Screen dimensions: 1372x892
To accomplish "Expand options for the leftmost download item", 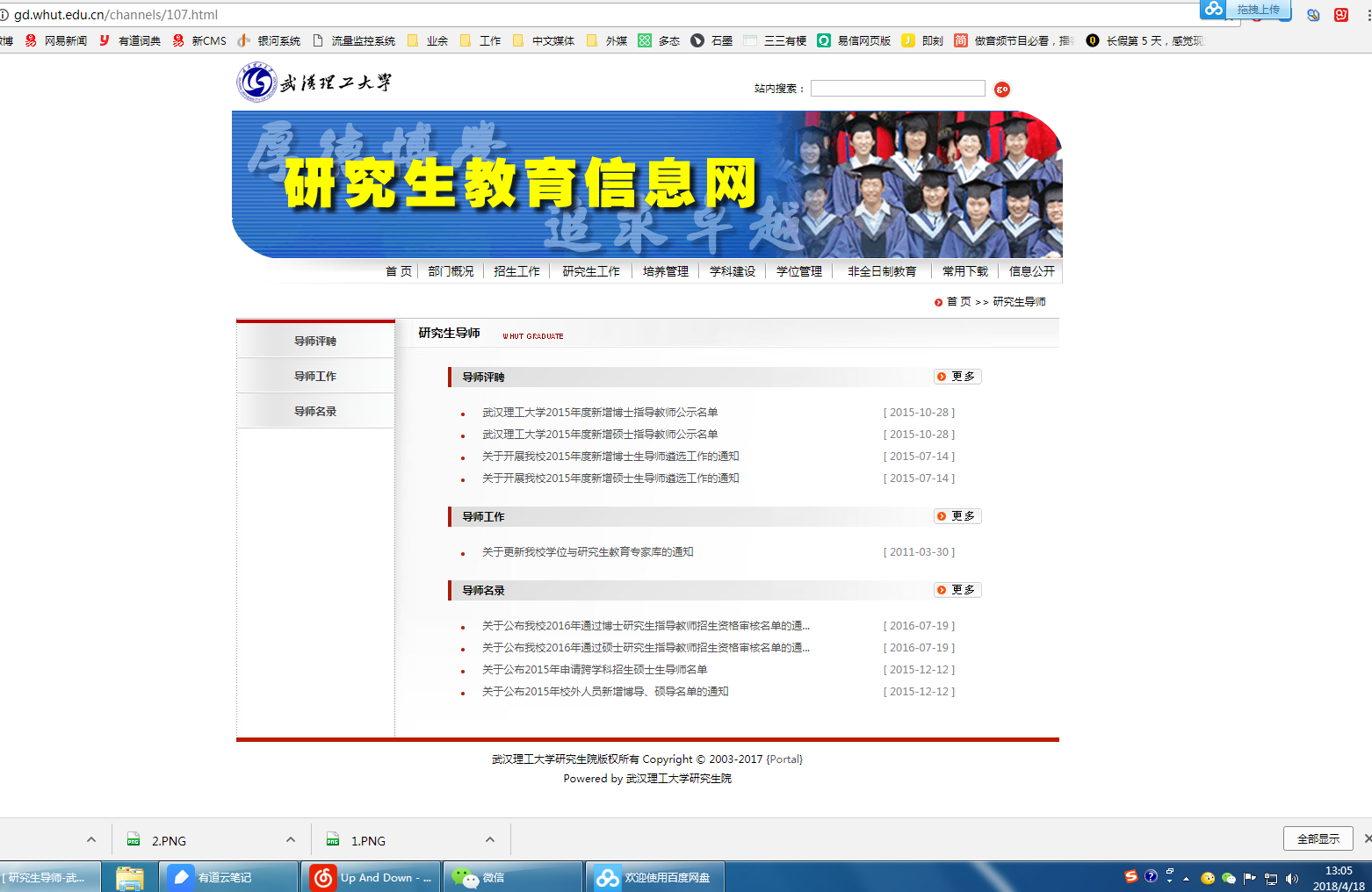I will tap(91, 840).
